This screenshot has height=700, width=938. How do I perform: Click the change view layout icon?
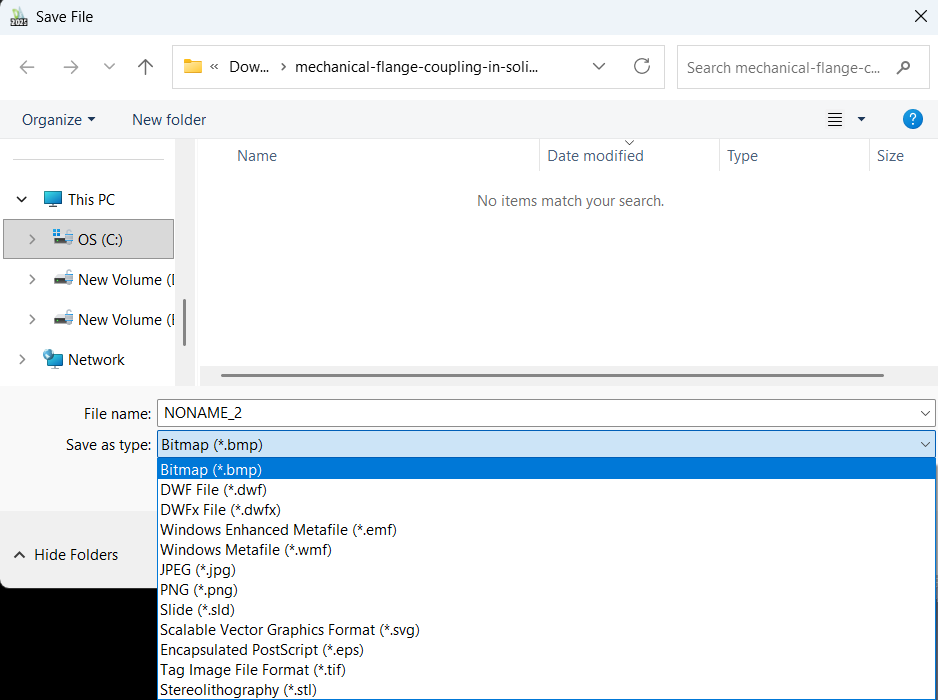pyautogui.click(x=835, y=120)
